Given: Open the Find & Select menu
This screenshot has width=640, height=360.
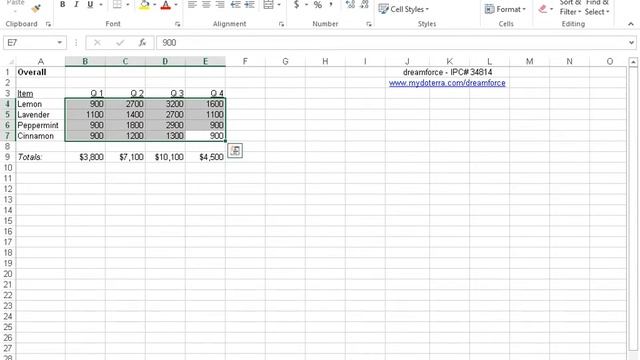Looking at the screenshot, I should tap(597, 7).
